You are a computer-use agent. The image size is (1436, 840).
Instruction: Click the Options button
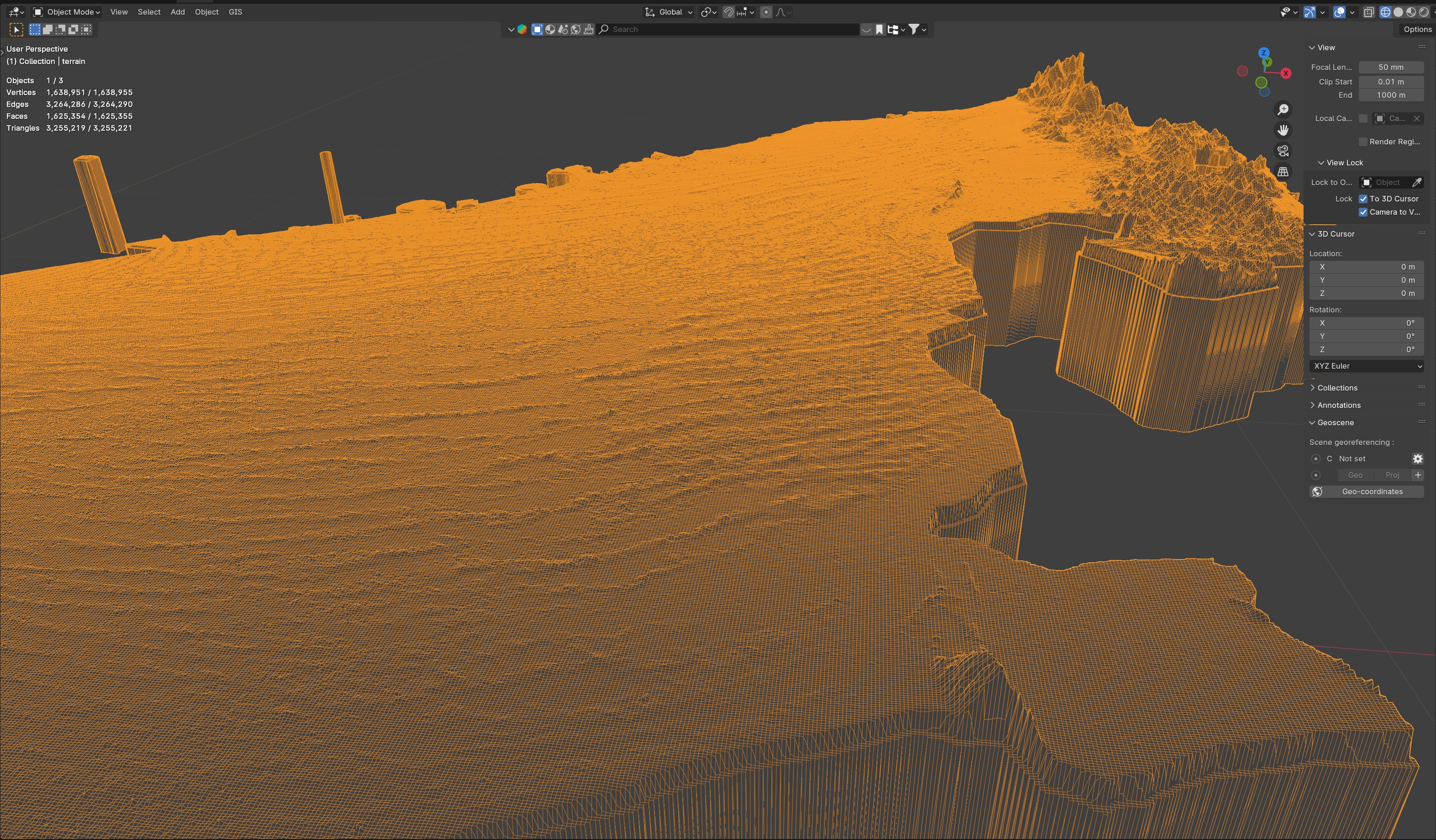point(1417,29)
